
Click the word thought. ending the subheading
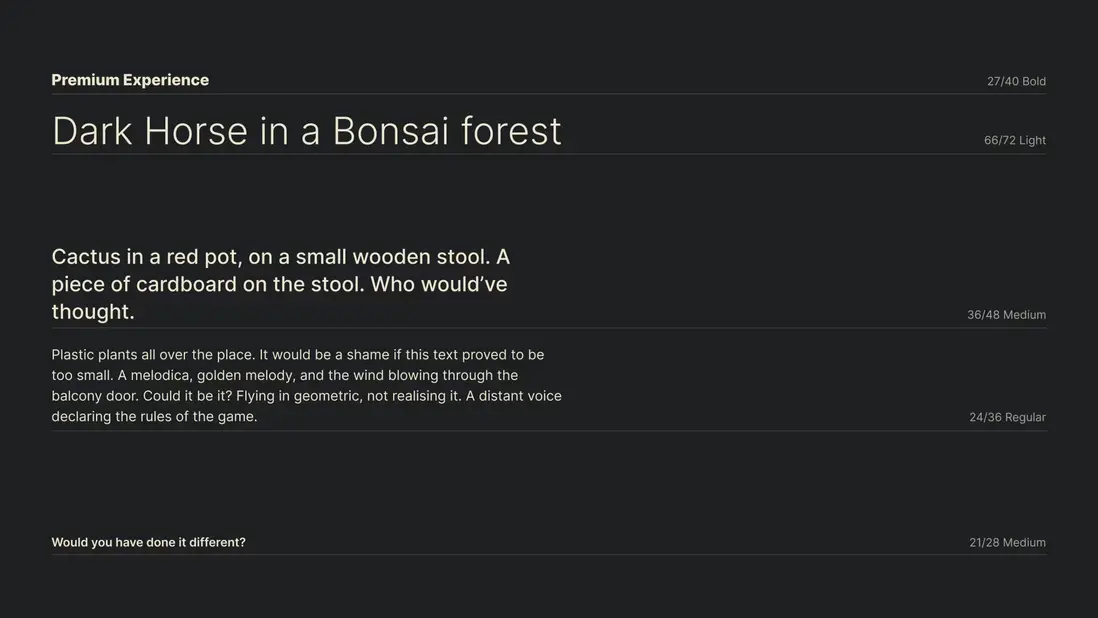click(x=93, y=312)
